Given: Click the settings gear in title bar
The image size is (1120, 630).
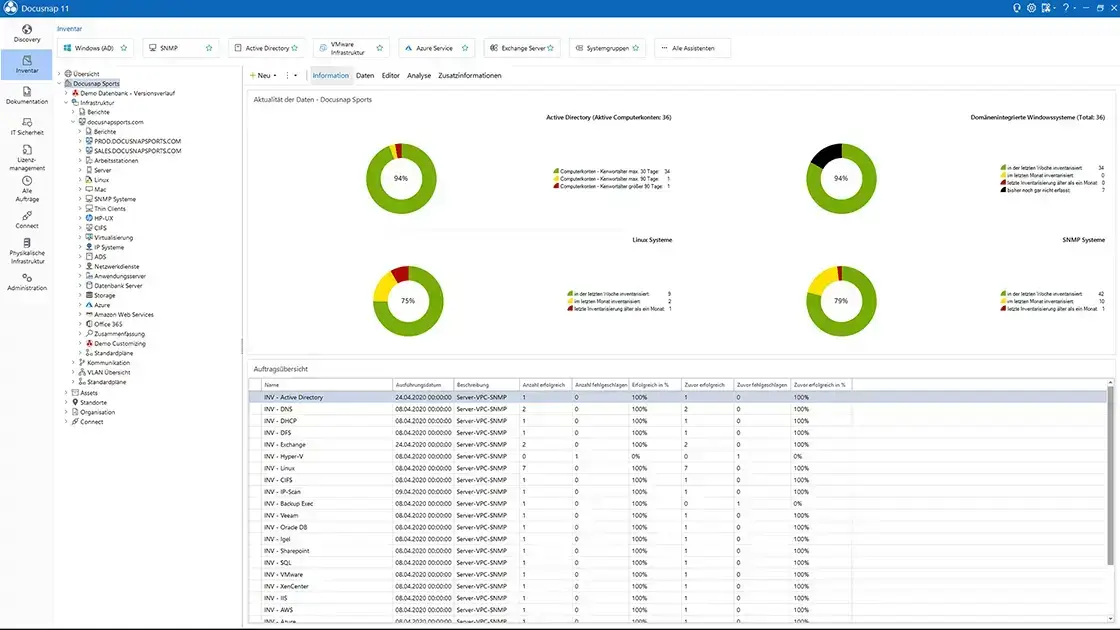Looking at the screenshot, I should (x=1031, y=8).
